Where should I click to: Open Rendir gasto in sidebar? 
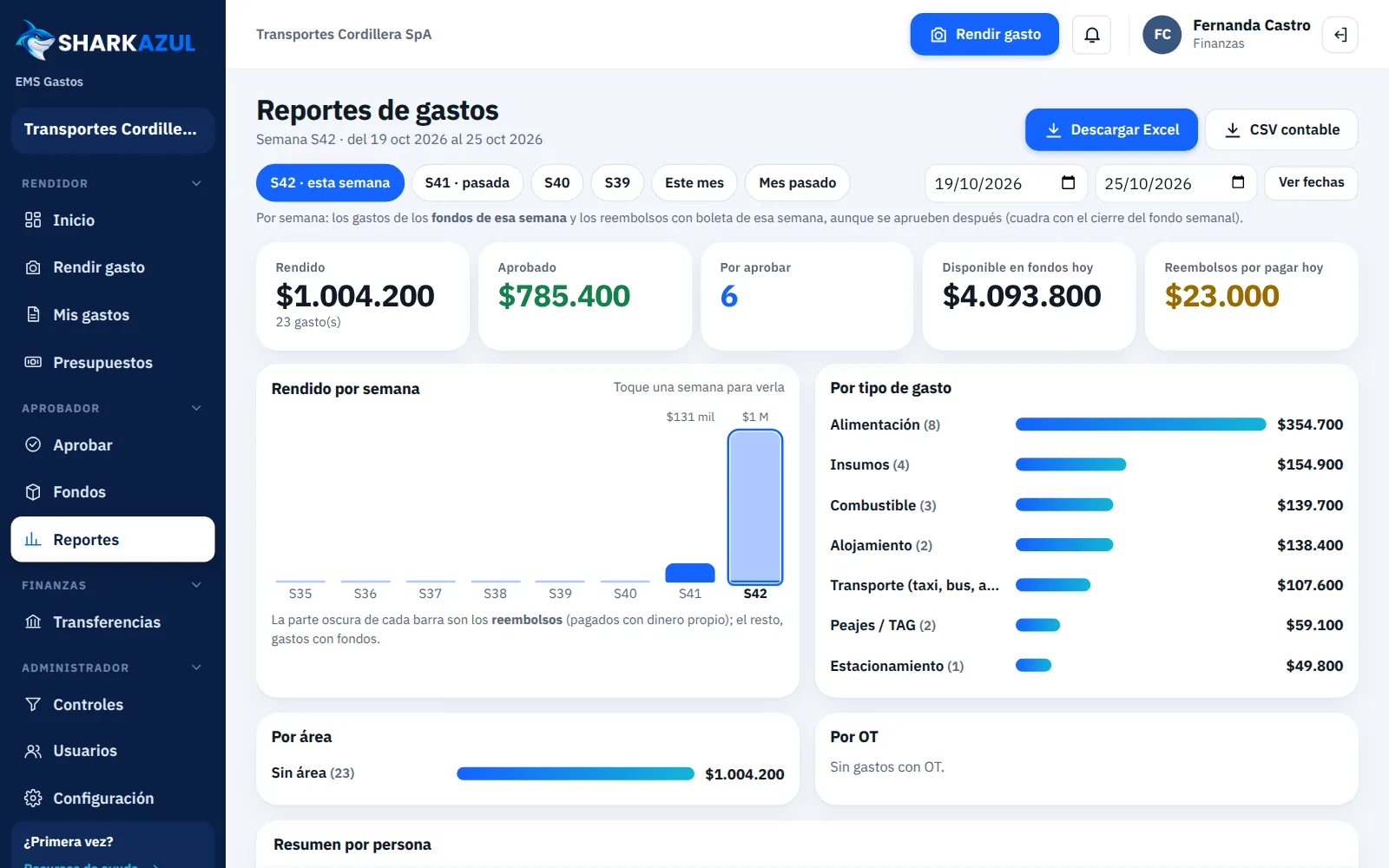(113, 267)
